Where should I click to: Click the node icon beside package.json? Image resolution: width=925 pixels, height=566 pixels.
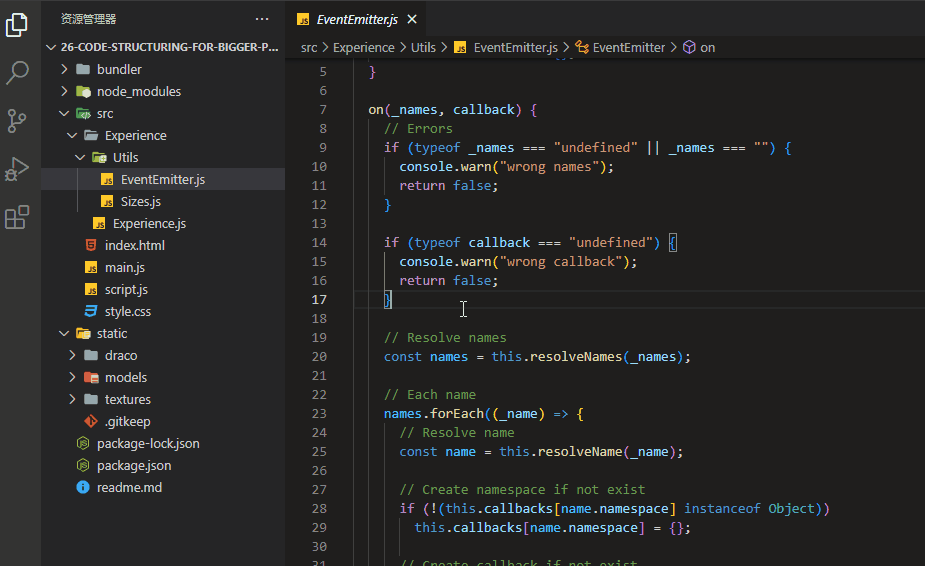(x=83, y=466)
